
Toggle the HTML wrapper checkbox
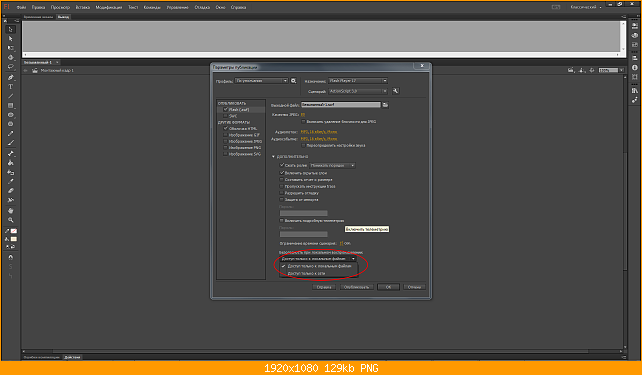[x=225, y=128]
